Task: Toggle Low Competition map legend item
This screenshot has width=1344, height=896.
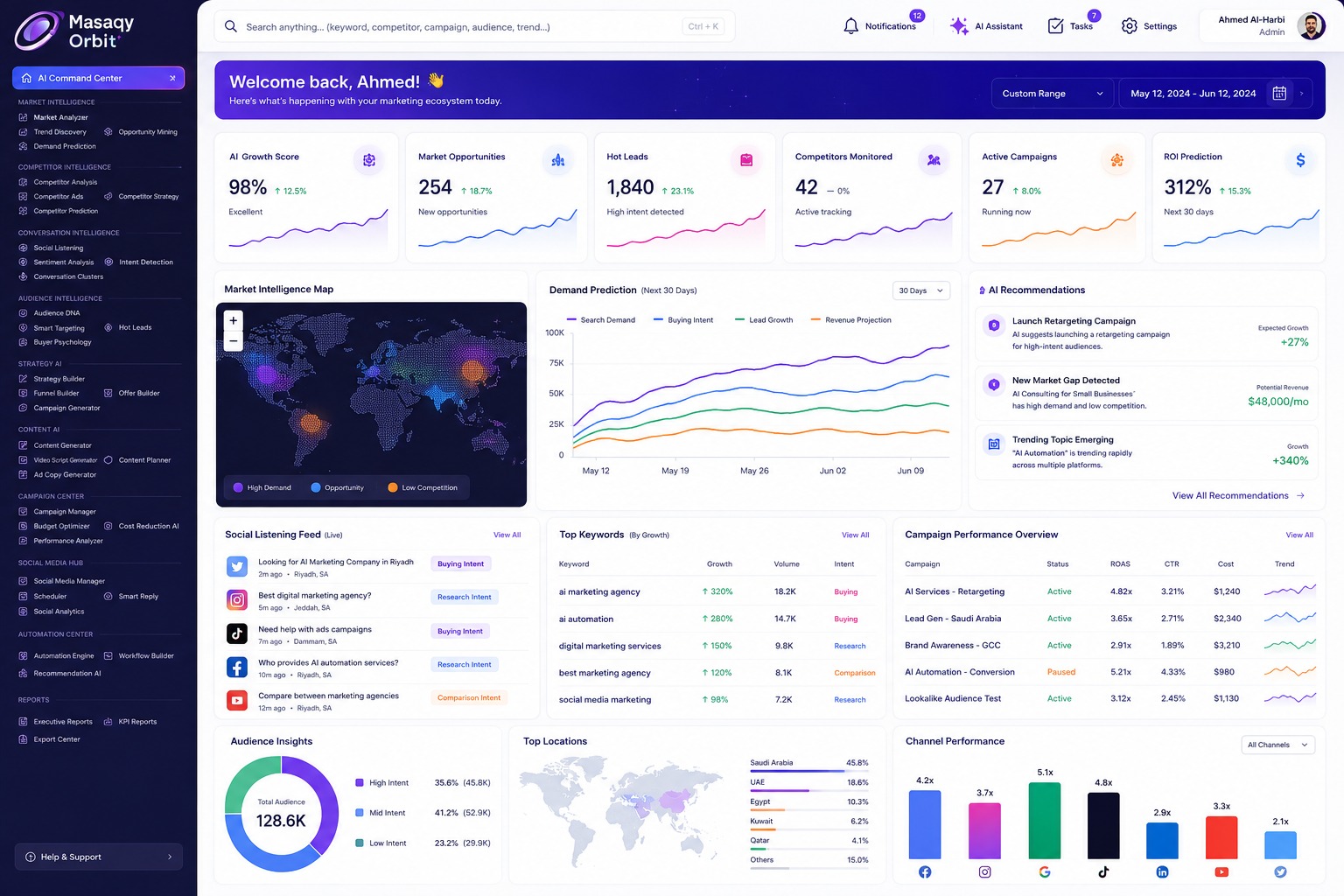Action: click(x=423, y=487)
